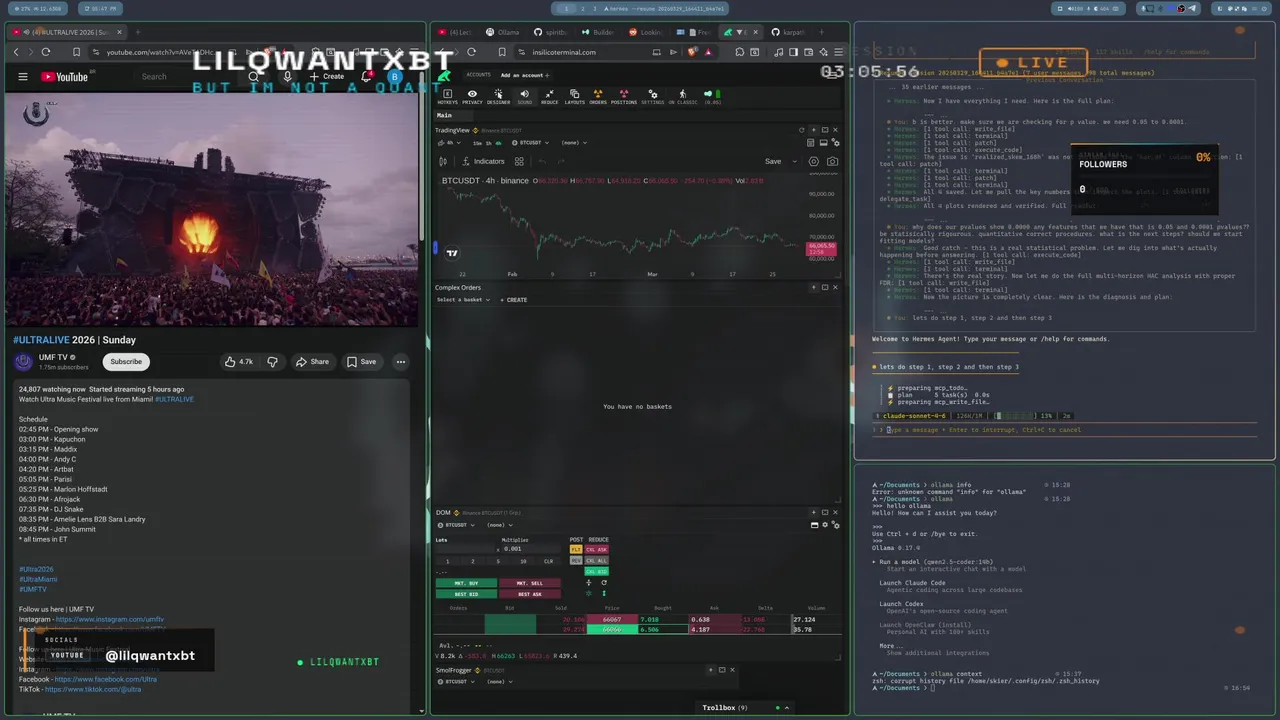Toggle Privacy mode eye icon
Screen dimensions: 1280x720
pos(472,97)
